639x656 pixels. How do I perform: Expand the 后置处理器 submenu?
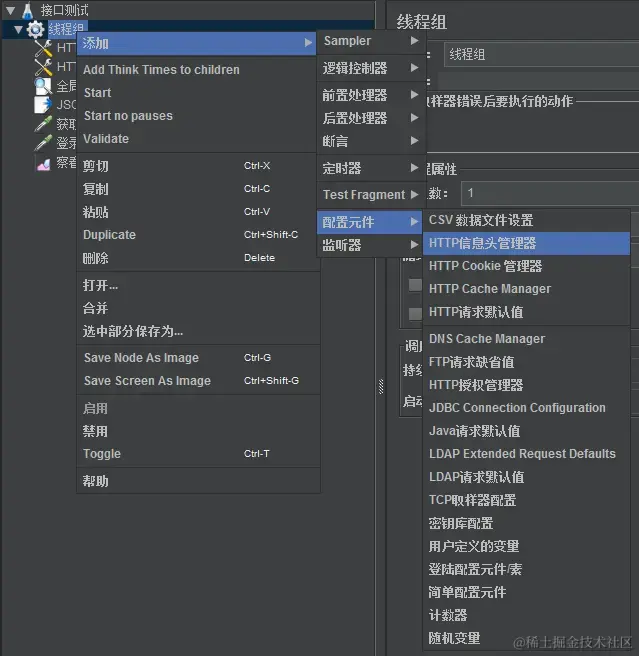pos(371,118)
